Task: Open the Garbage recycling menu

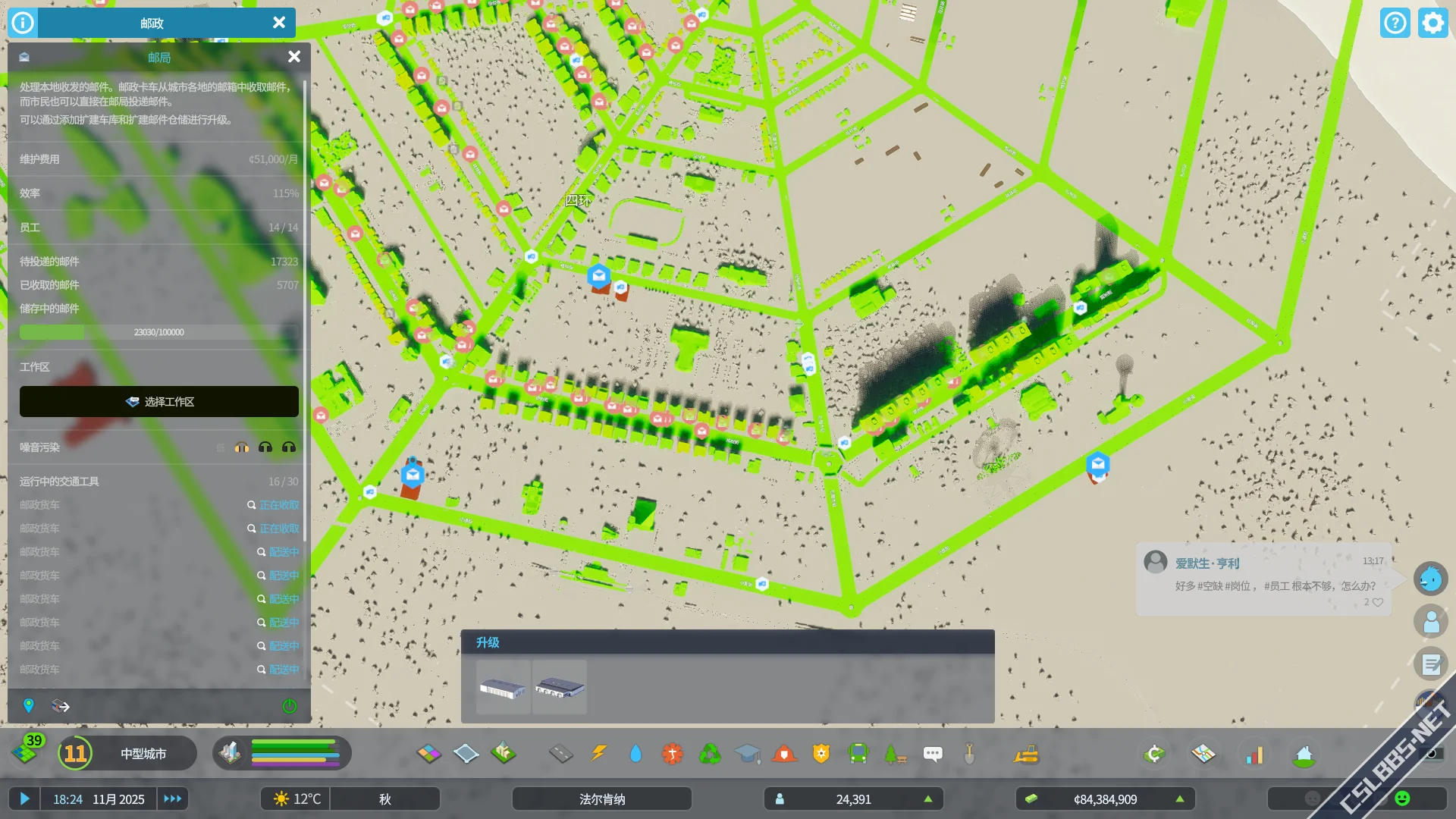Action: [x=710, y=754]
